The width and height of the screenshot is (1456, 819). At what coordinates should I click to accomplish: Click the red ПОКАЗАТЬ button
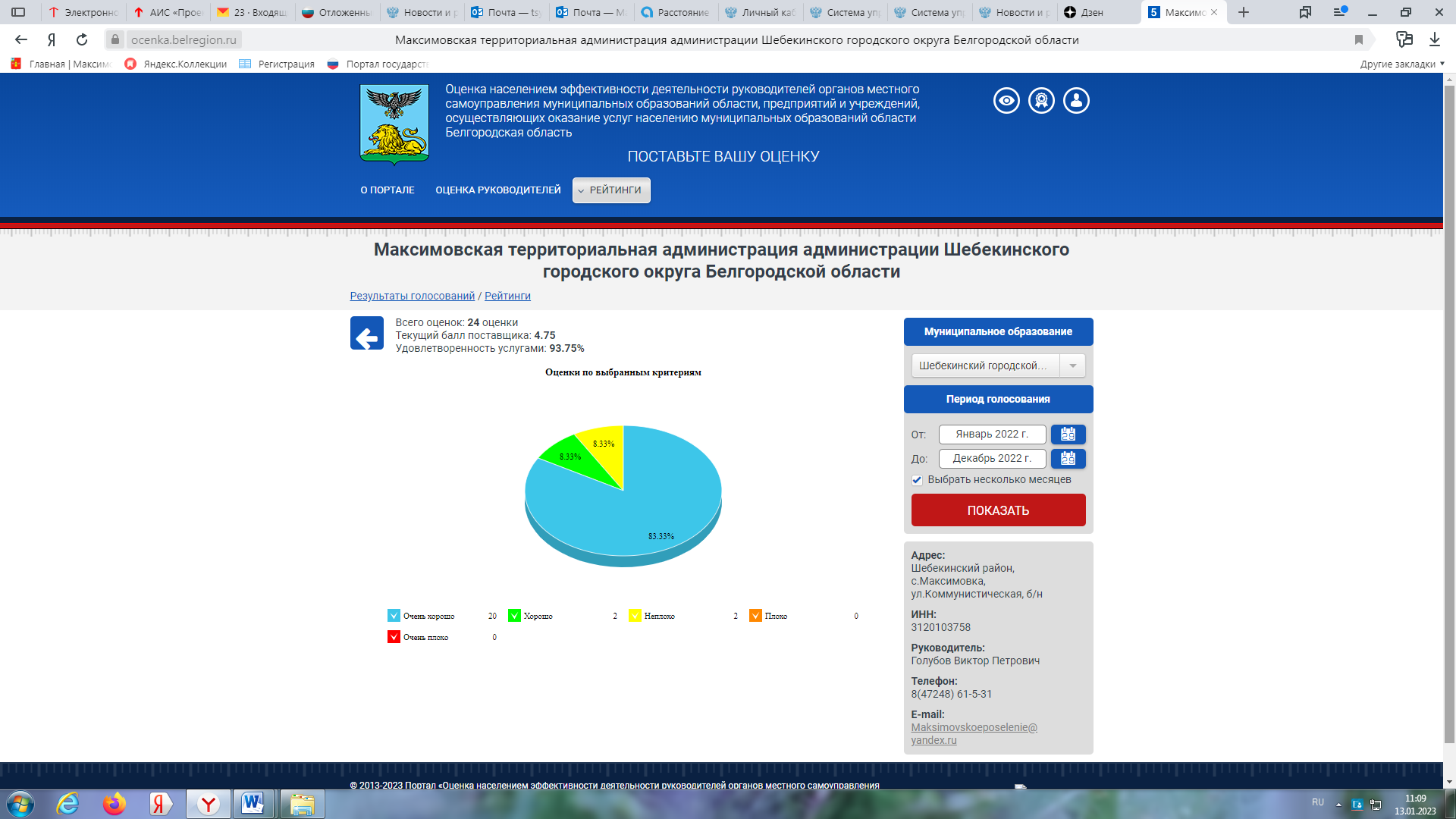click(x=998, y=510)
